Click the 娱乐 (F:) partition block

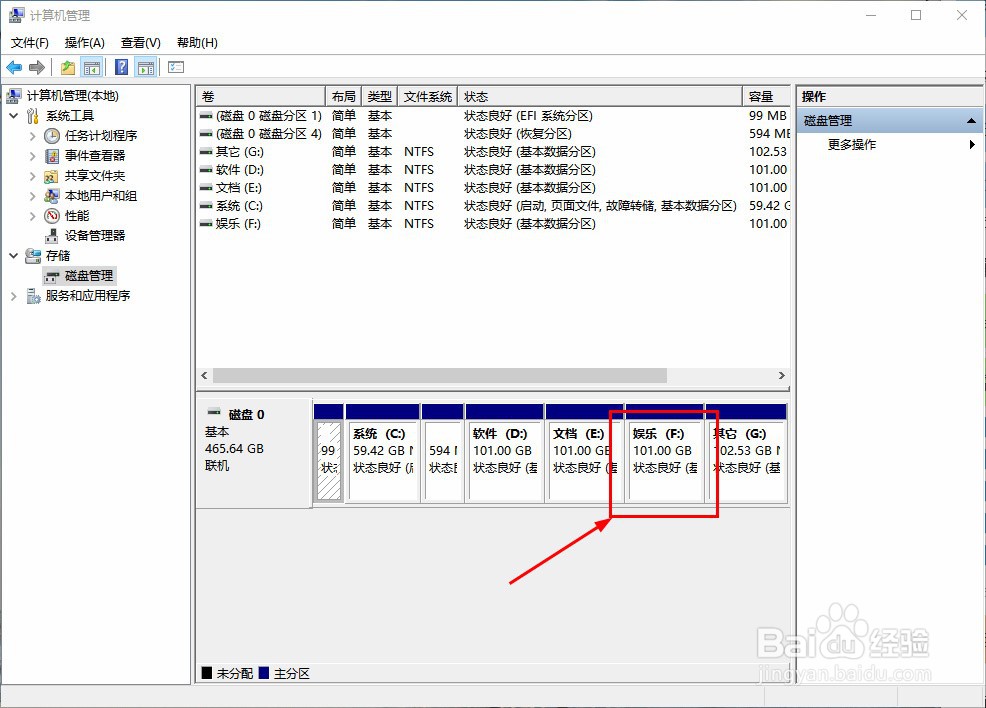[665, 453]
